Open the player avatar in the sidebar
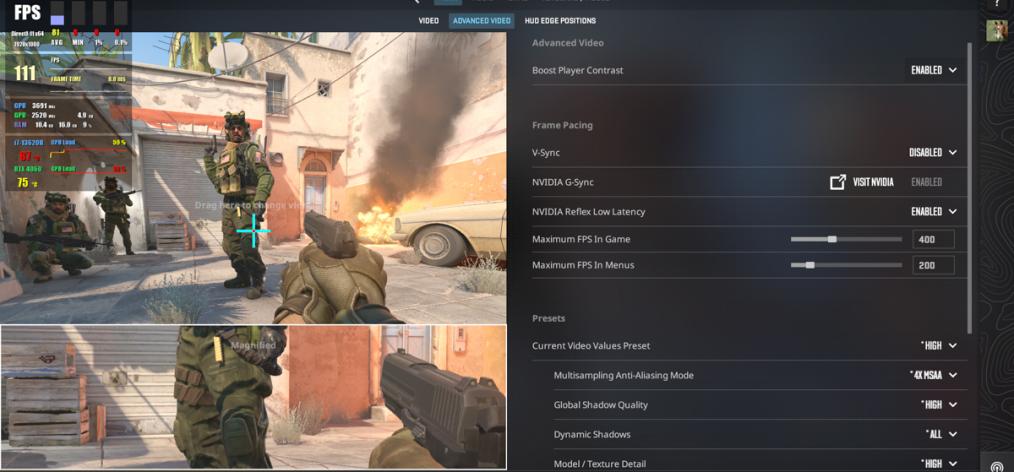 point(996,30)
